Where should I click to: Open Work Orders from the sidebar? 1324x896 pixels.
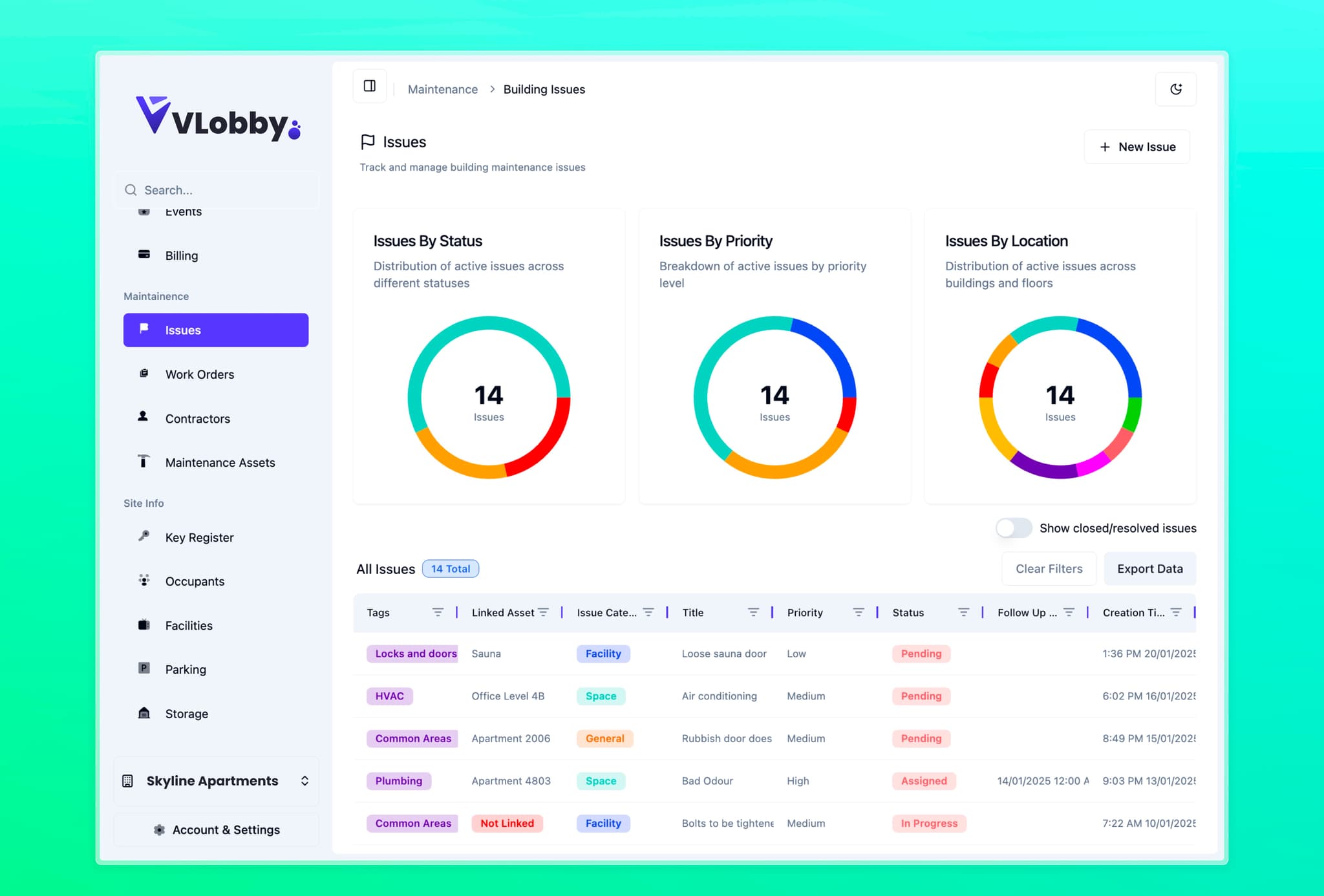(199, 374)
